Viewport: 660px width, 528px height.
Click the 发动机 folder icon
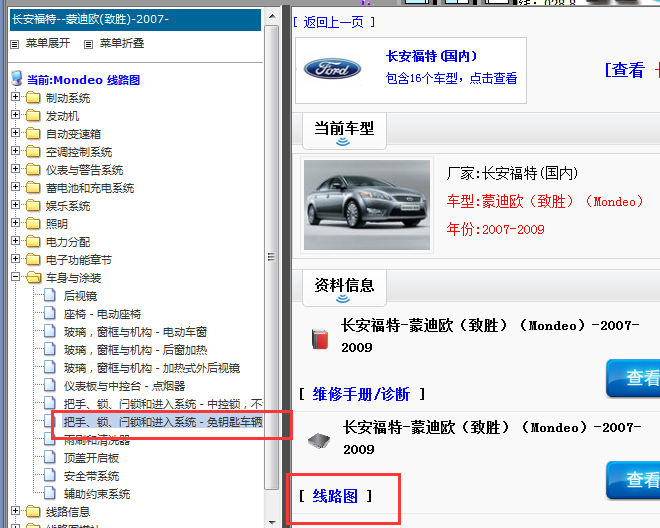click(33, 116)
